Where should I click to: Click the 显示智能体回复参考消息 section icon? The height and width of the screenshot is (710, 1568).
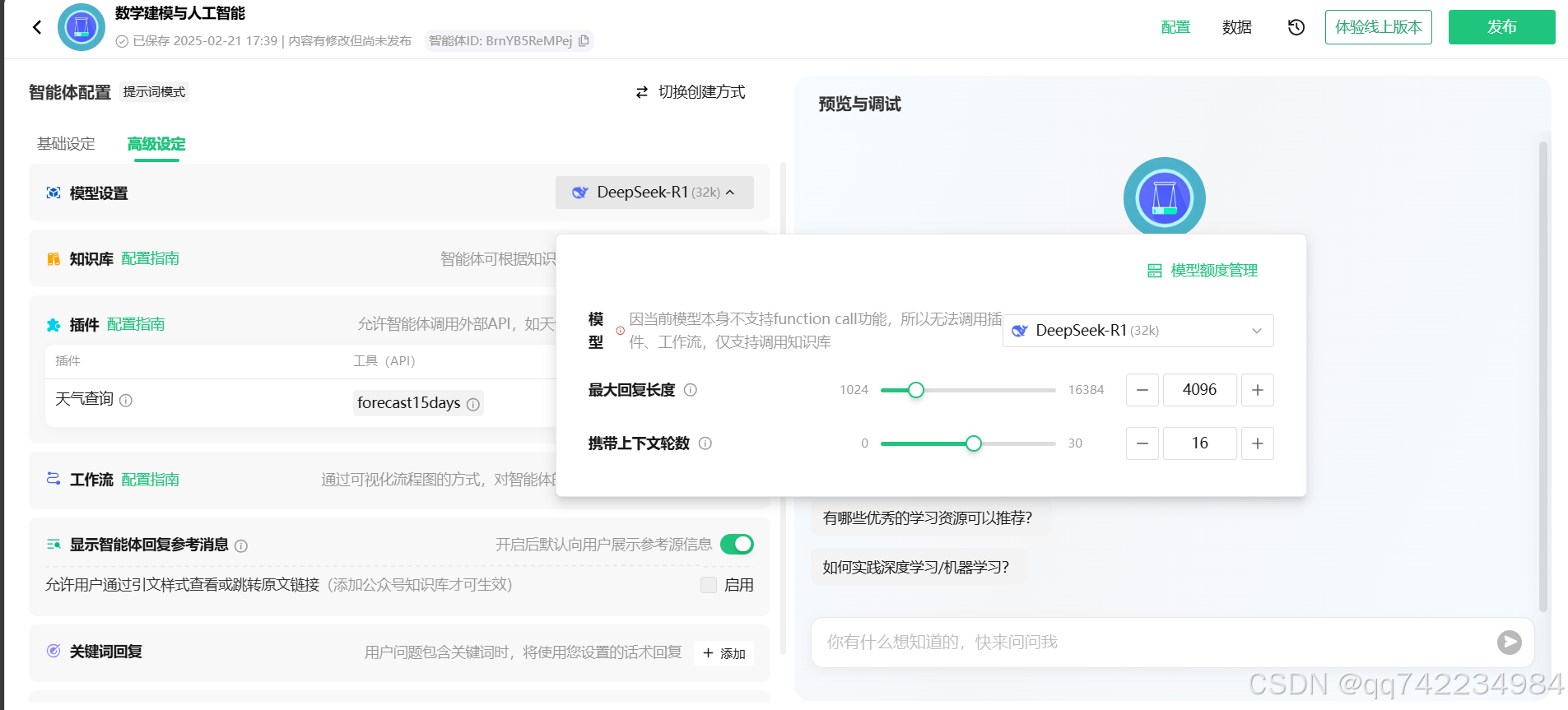(54, 545)
